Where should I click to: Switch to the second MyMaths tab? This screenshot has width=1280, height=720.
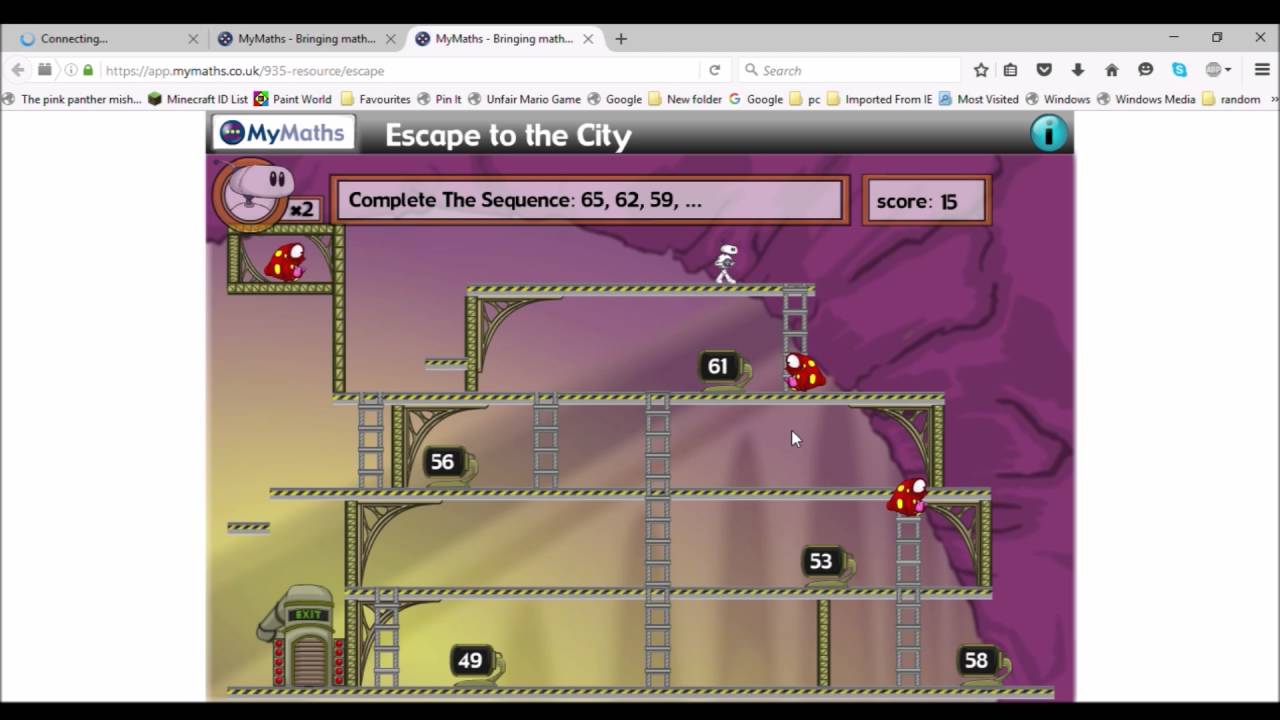pyautogui.click(x=306, y=39)
